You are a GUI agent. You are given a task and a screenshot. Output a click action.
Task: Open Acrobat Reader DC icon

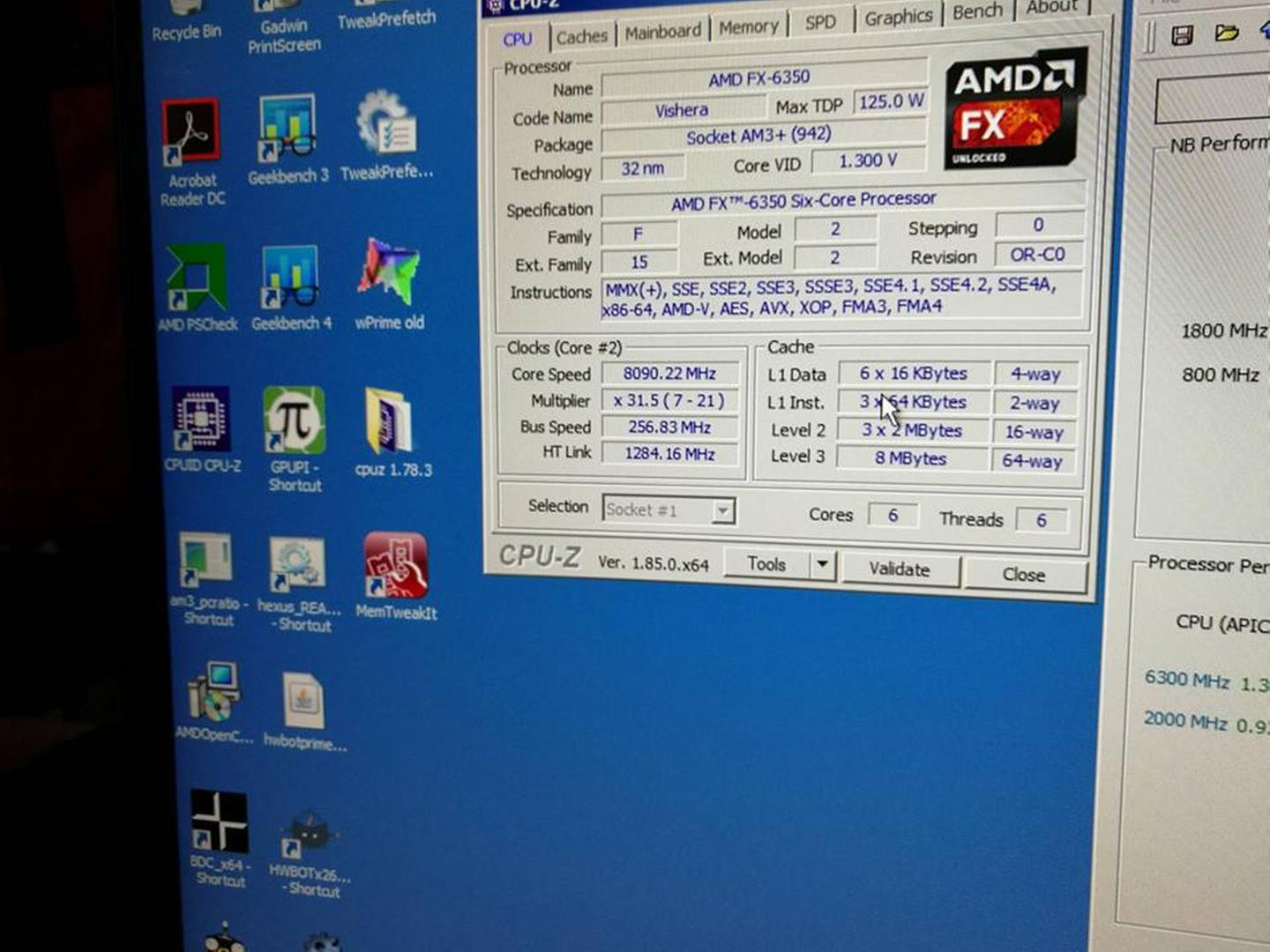pos(192,152)
